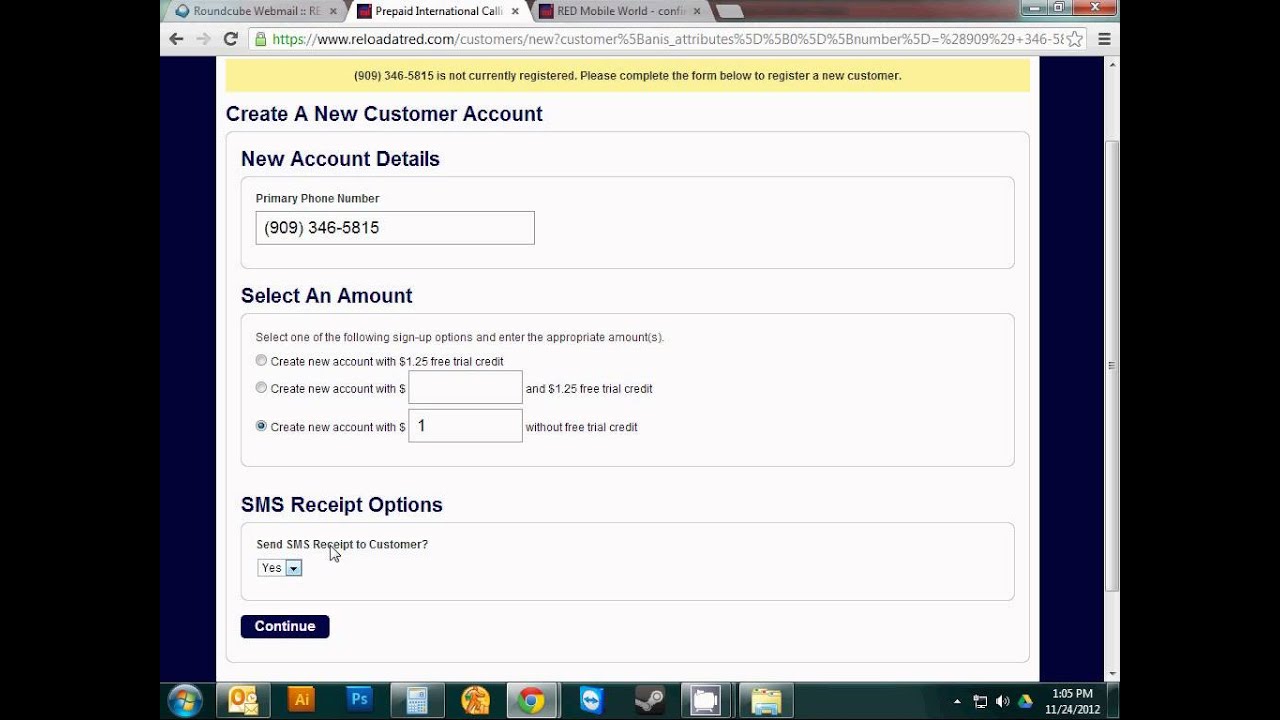
Task: Click the network tray icon
Action: [980, 701]
